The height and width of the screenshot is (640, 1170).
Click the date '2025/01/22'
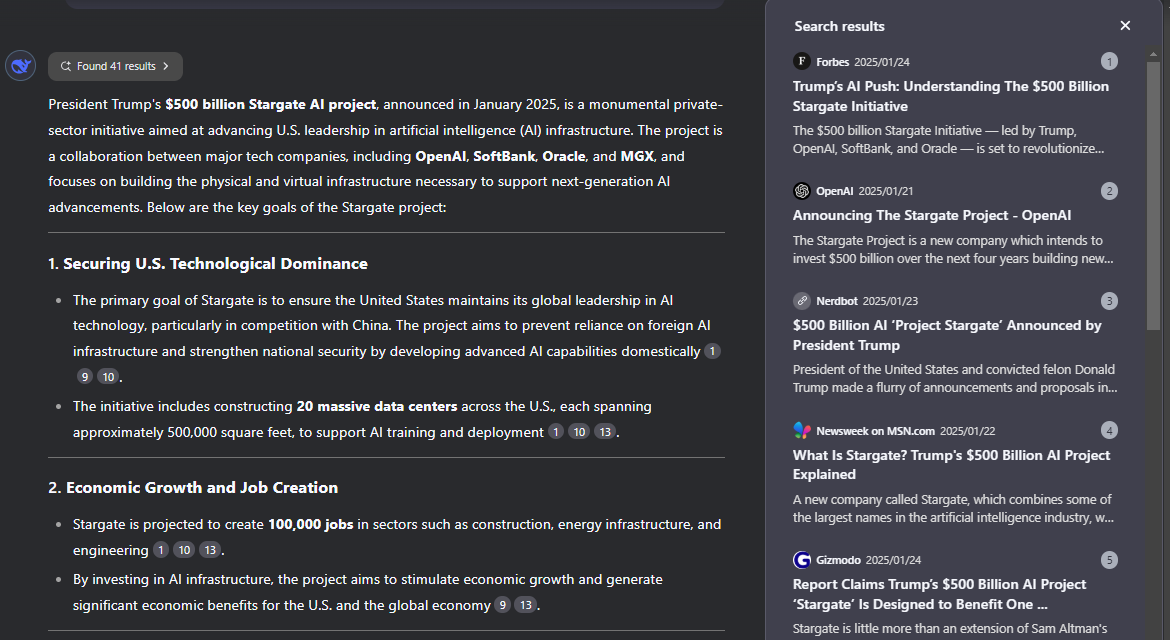[x=968, y=431]
